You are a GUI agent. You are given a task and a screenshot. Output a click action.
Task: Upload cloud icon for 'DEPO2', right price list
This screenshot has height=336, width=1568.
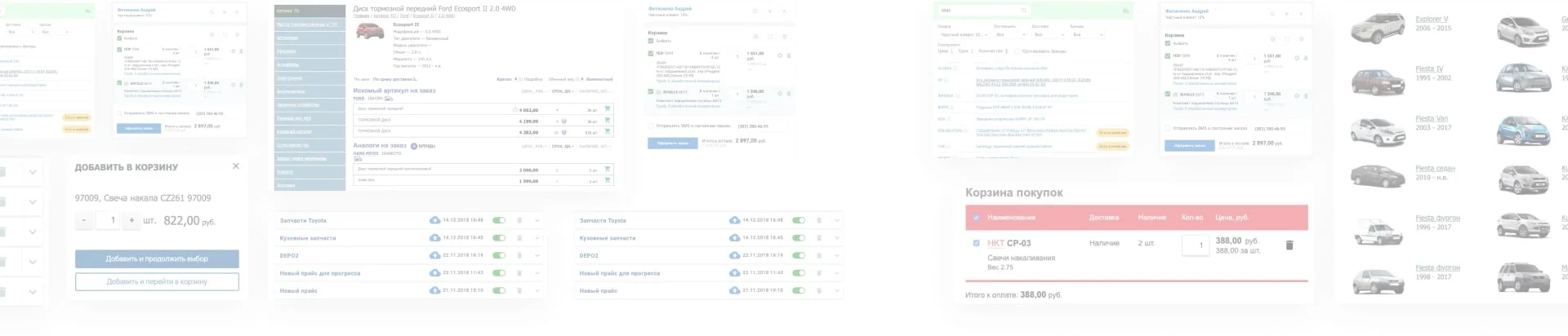coord(734,255)
